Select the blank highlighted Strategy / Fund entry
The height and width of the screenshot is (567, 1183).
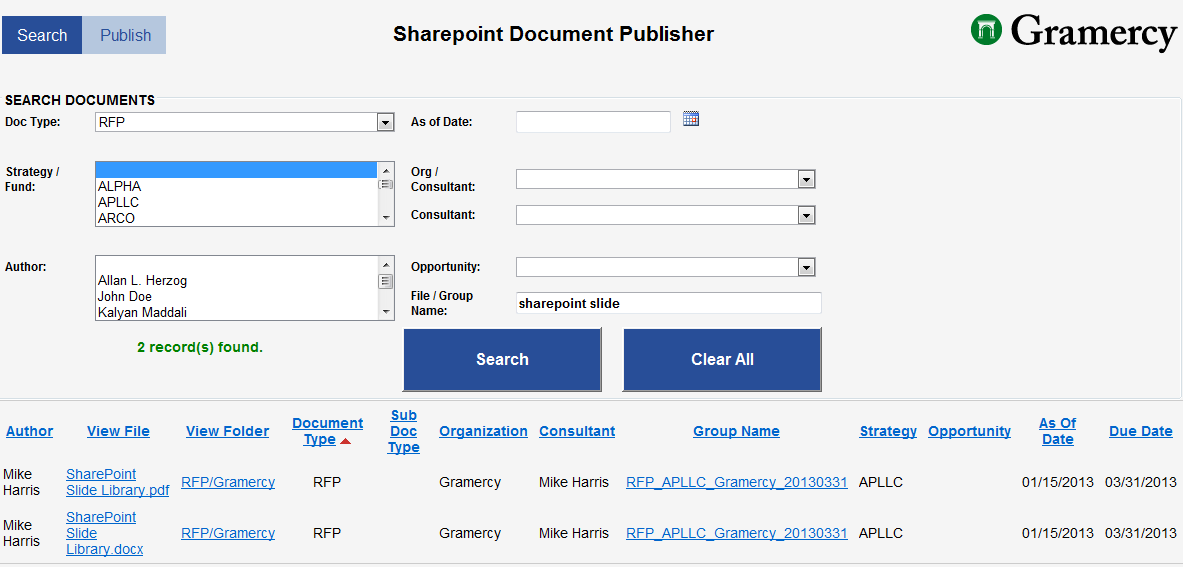click(236, 170)
